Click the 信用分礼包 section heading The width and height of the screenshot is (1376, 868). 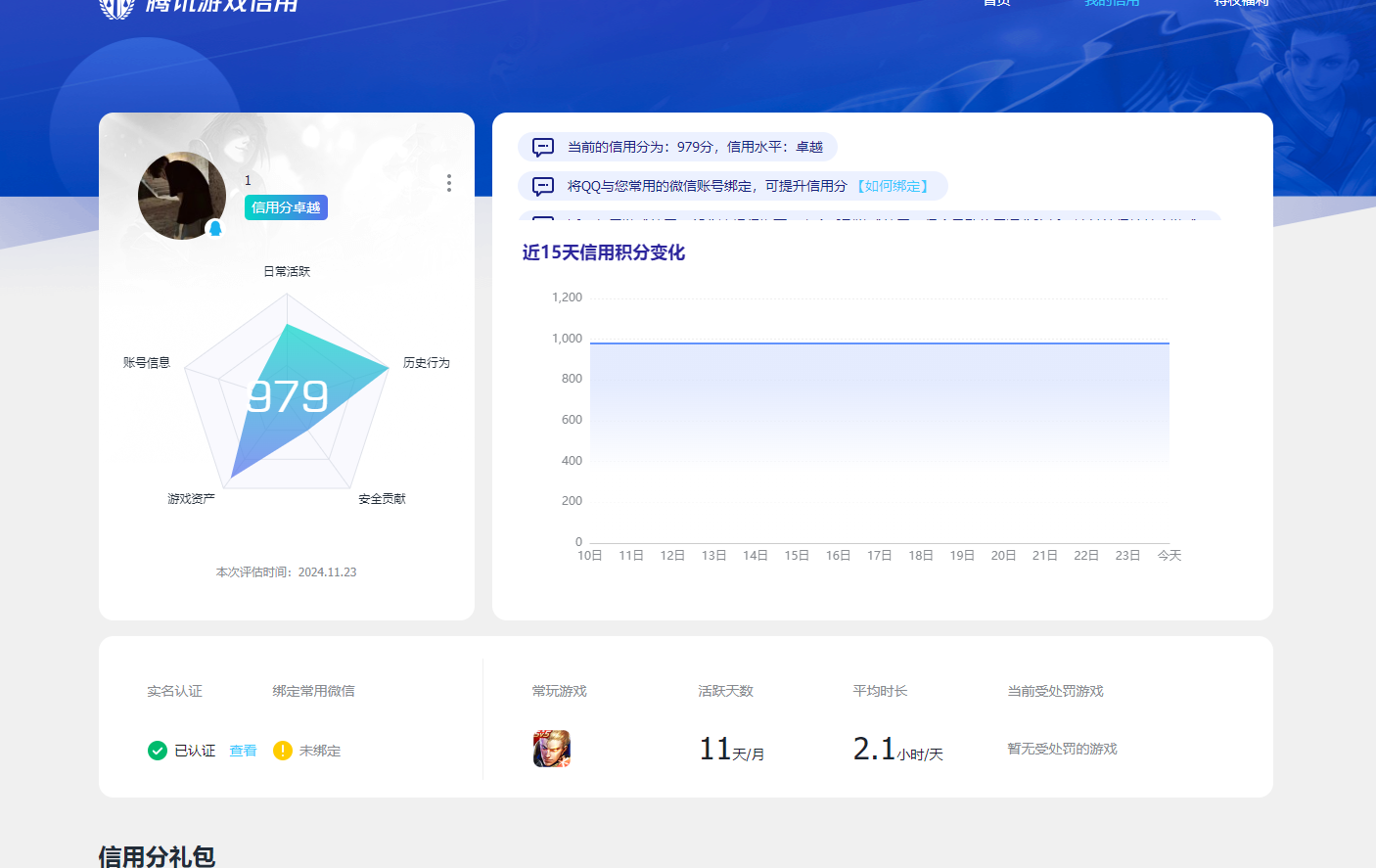157,856
